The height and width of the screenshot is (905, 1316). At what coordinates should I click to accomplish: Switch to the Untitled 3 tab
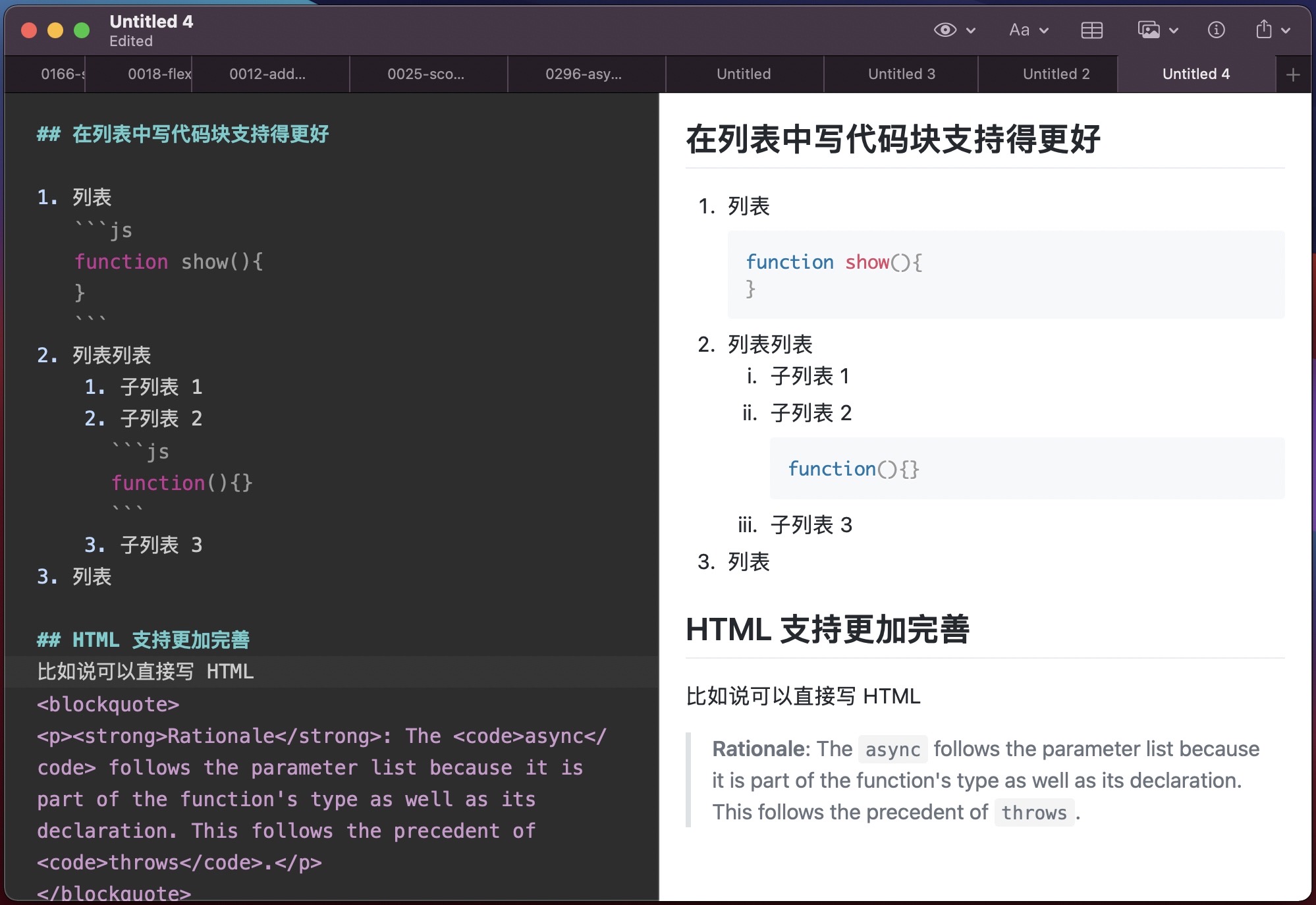(x=901, y=74)
